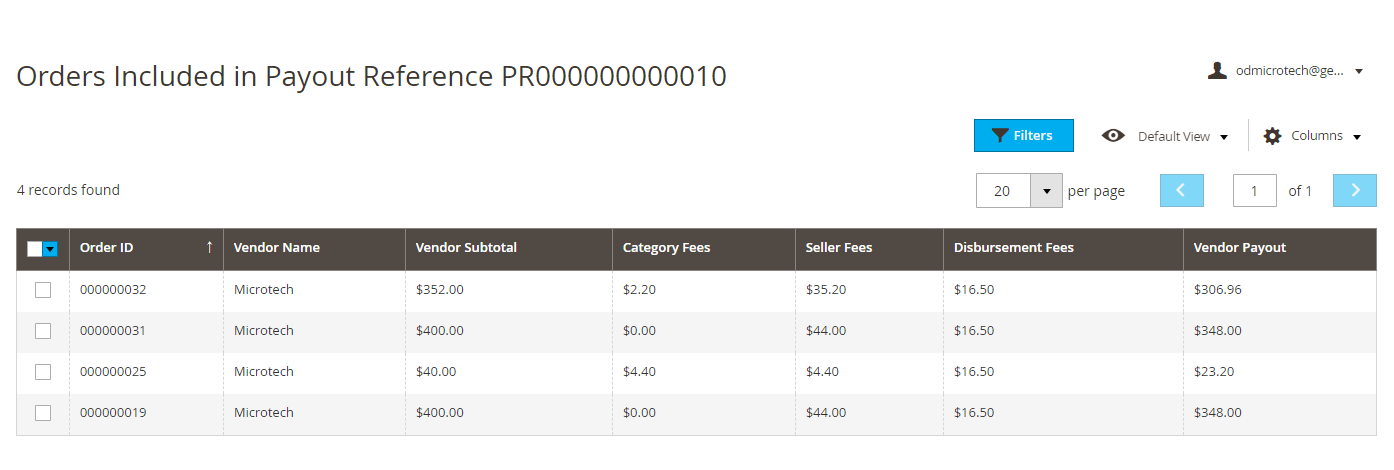Screen dimensions: 1394x470
Task: Open the Default View dropdown
Action: 1165,136
